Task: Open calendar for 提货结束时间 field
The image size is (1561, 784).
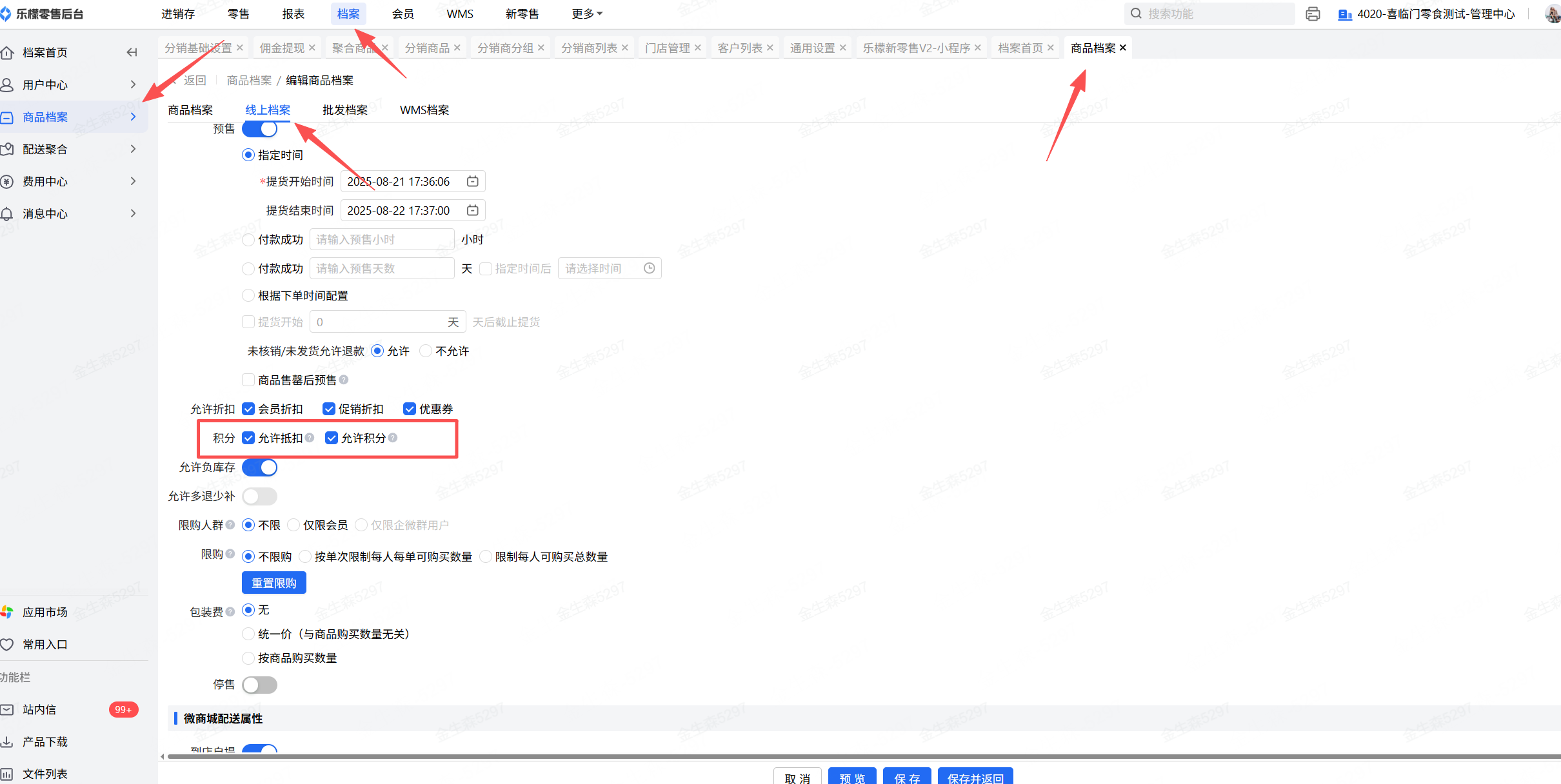Action: tap(472, 211)
